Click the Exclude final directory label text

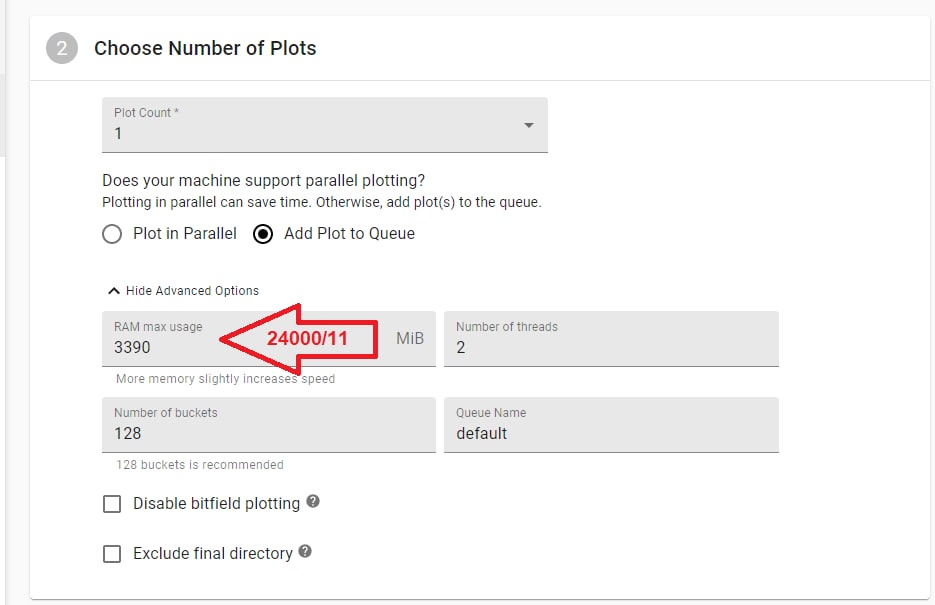(x=213, y=554)
